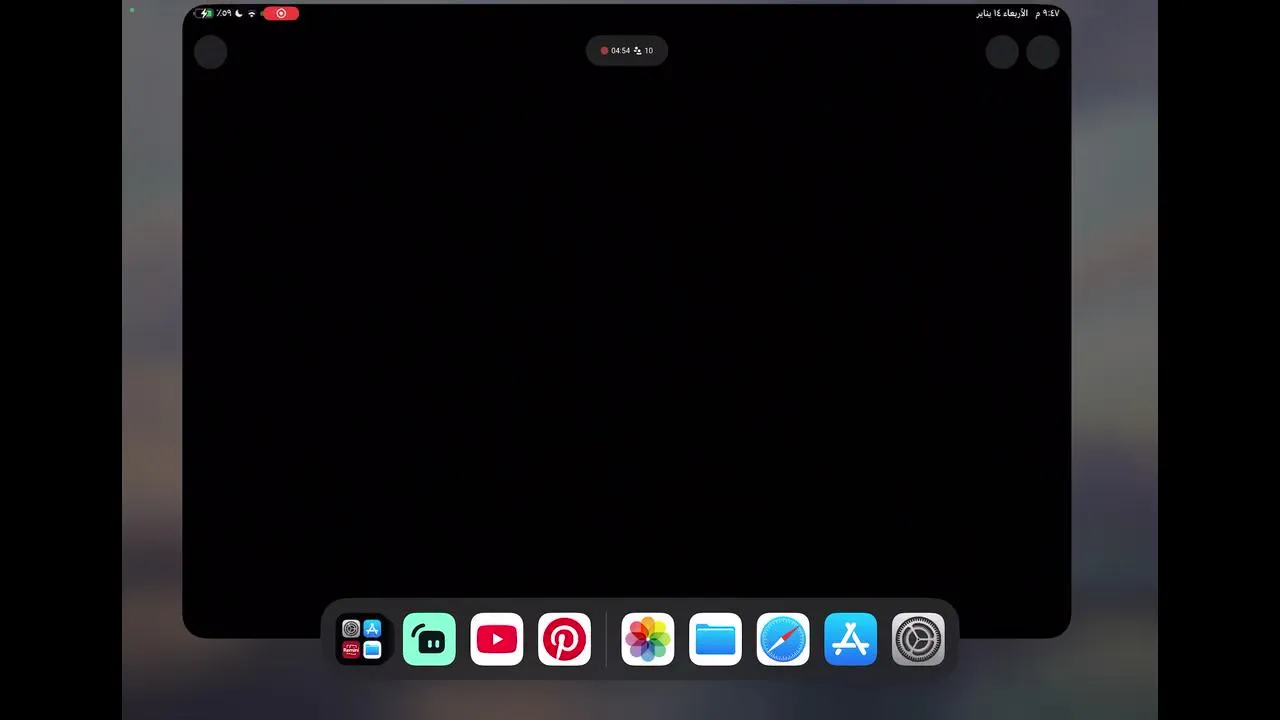Launch the Safari browser
1280x720 pixels.
[783, 639]
